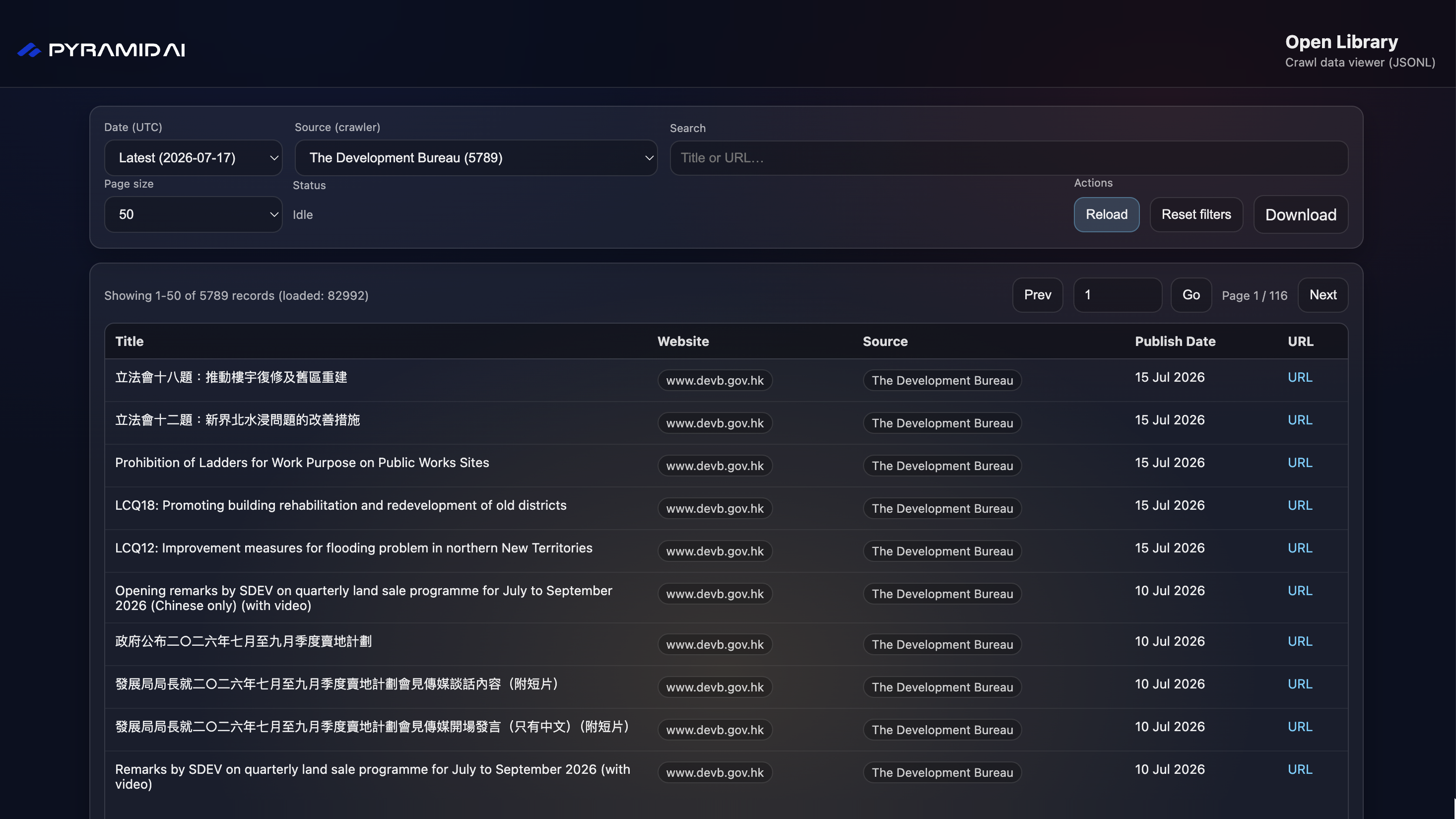Click the Publish Date column header
The image size is (1456, 819).
(1175, 341)
